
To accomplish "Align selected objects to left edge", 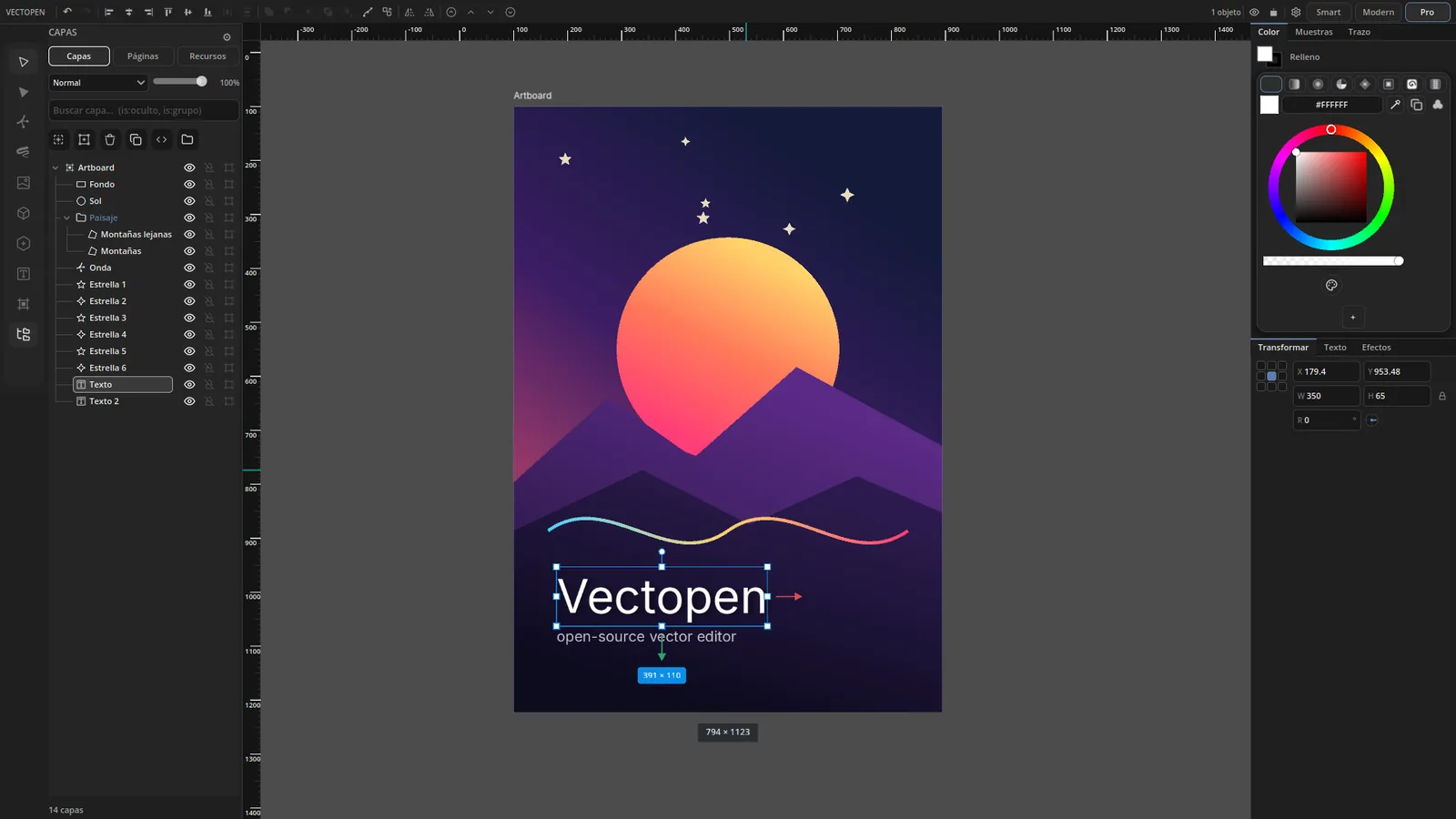I will click(x=108, y=12).
